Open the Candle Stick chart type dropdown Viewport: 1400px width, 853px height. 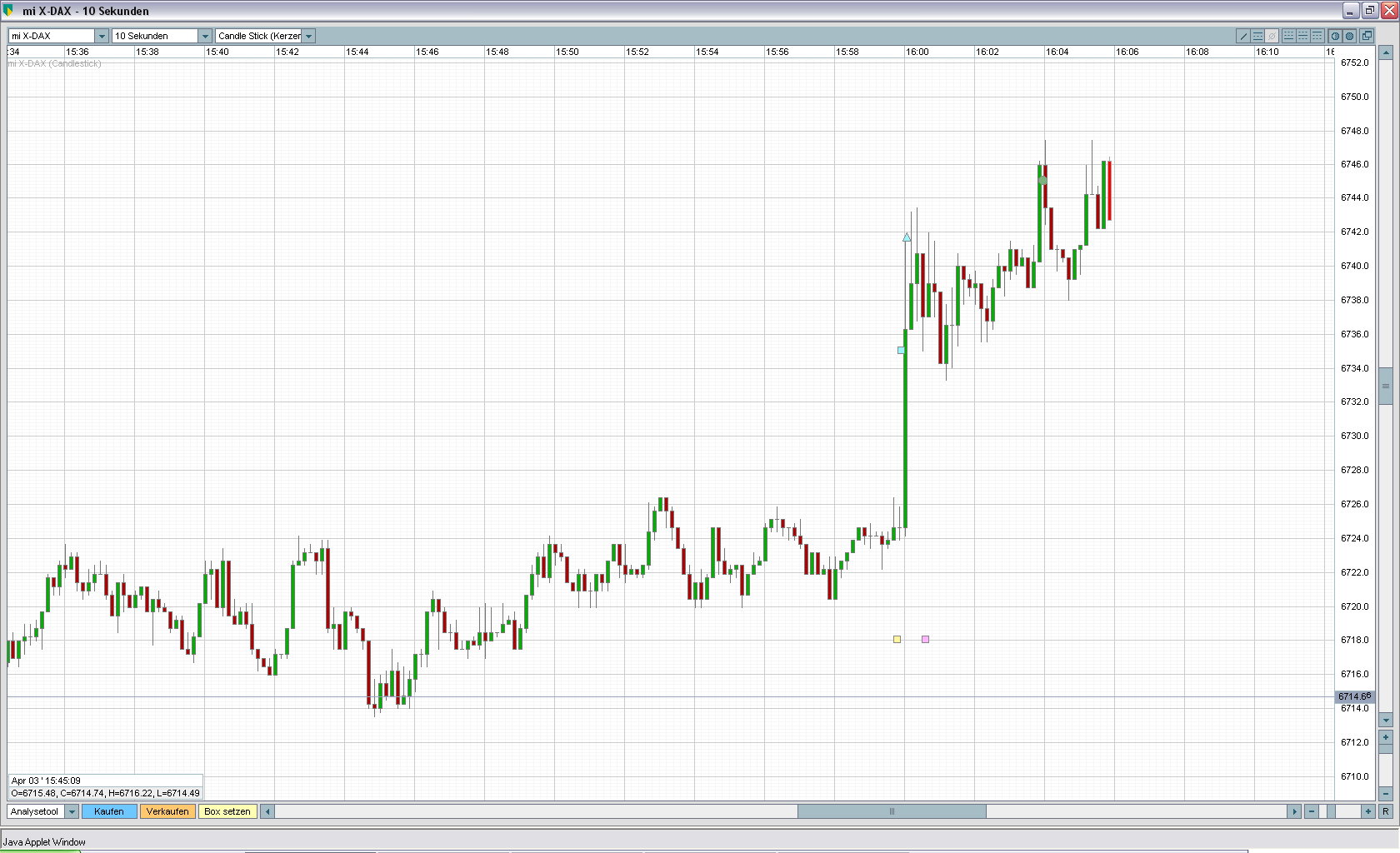tap(308, 36)
